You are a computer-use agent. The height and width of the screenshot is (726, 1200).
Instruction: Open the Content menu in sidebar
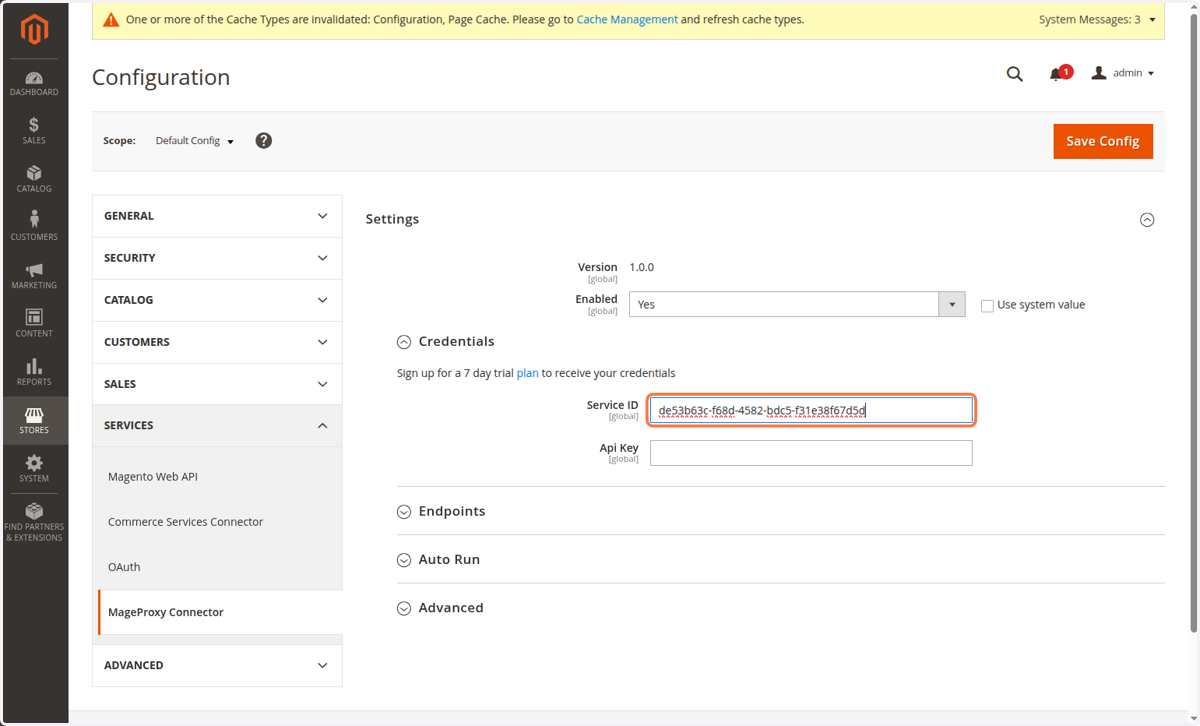[34, 324]
